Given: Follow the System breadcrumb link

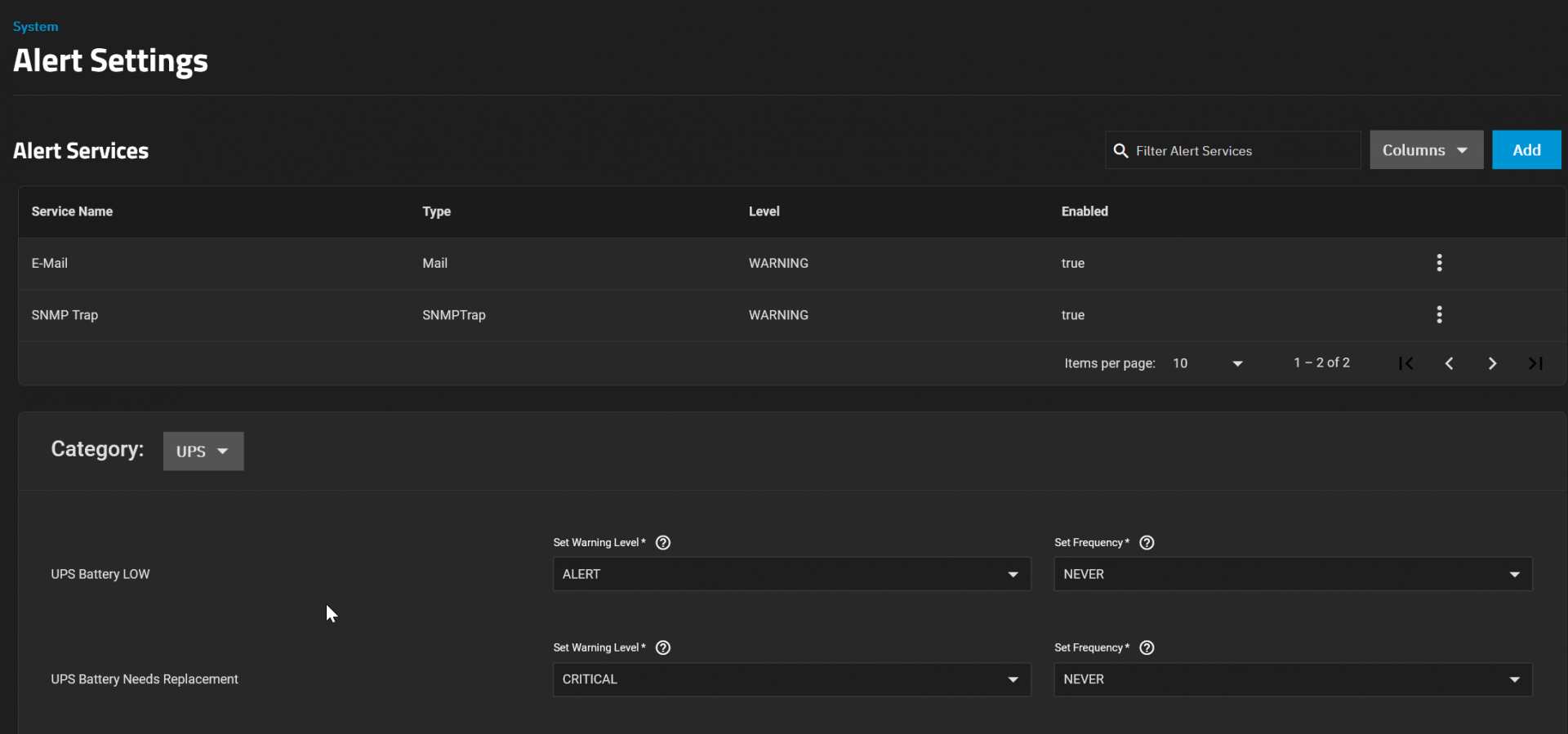Looking at the screenshot, I should click(35, 27).
